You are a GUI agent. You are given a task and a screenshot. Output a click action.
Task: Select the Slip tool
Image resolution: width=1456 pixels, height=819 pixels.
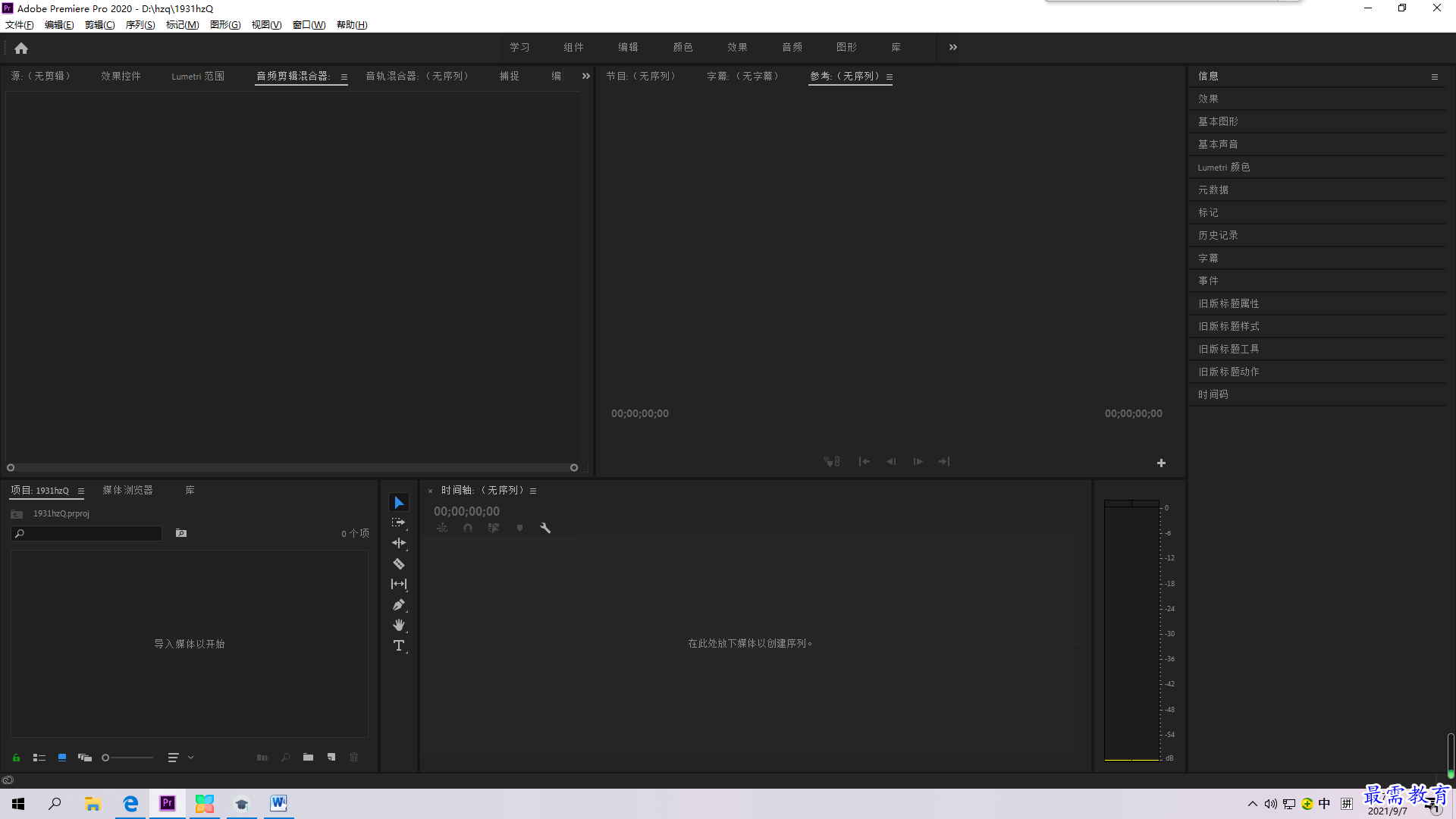coord(399,584)
